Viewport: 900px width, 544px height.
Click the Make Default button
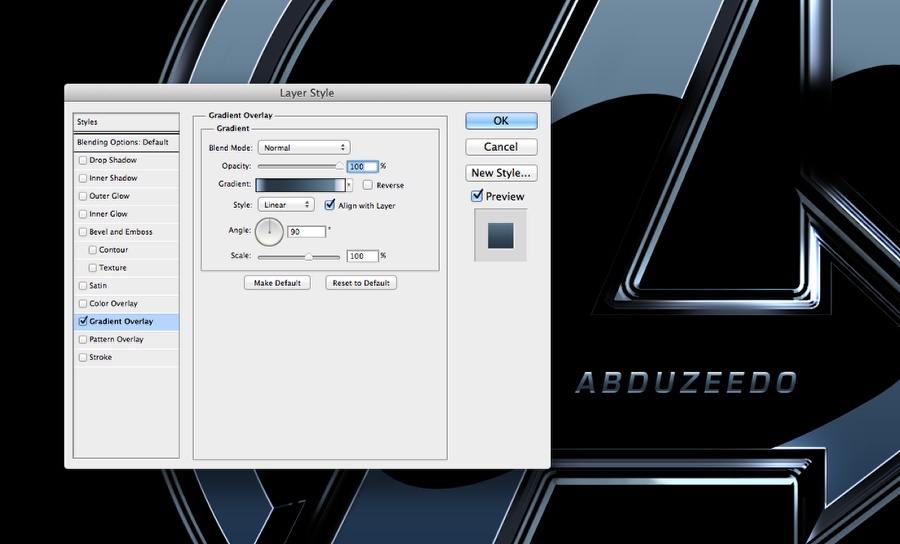tap(277, 283)
